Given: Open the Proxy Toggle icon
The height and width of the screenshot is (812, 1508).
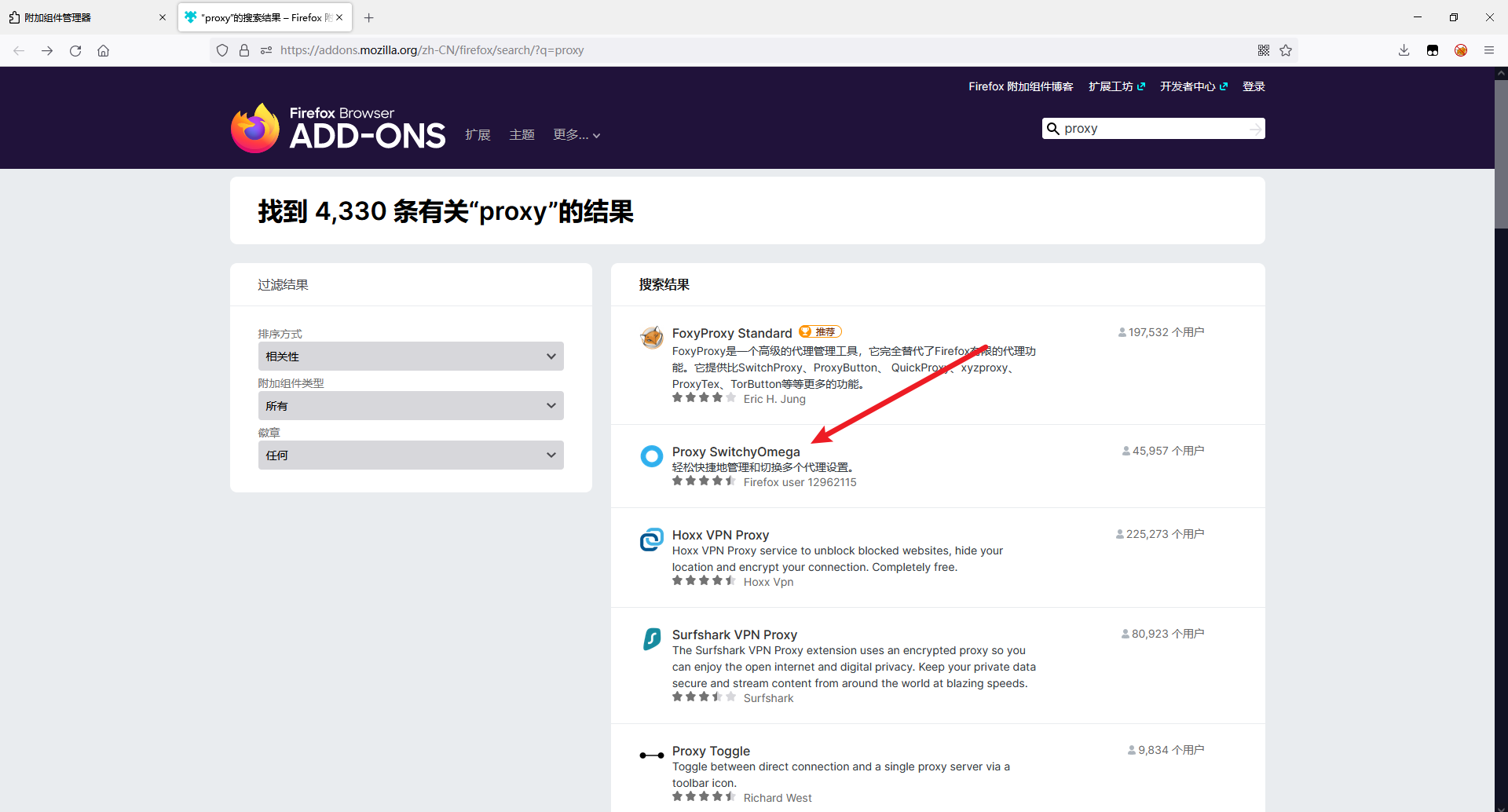Looking at the screenshot, I should [652, 755].
